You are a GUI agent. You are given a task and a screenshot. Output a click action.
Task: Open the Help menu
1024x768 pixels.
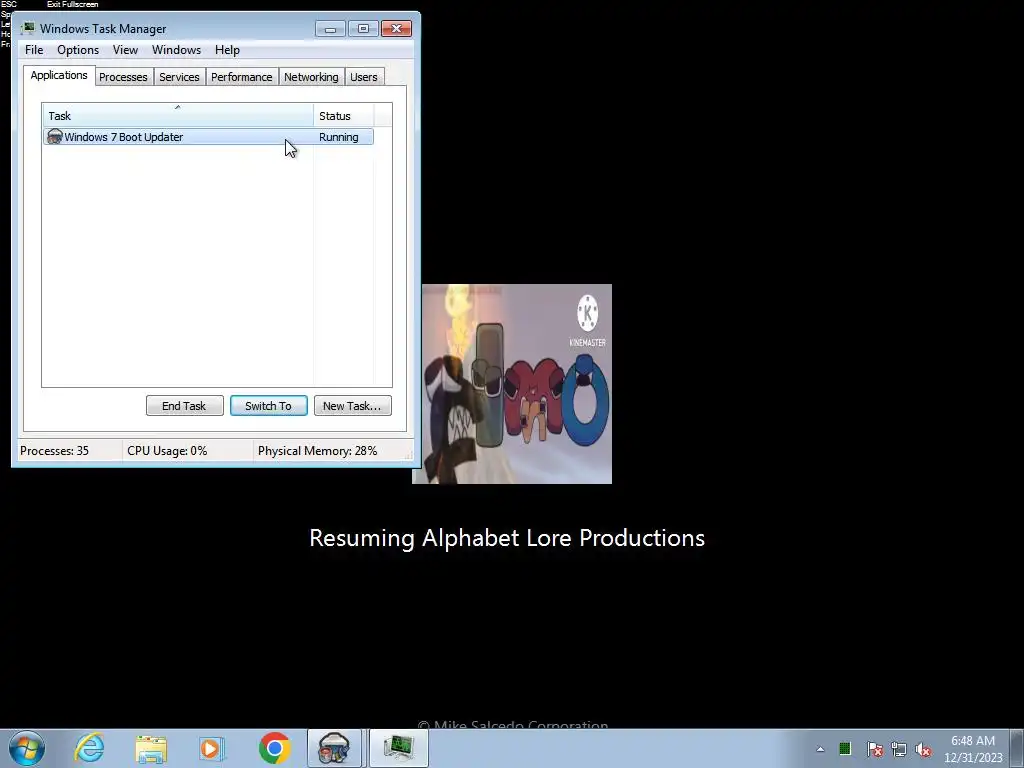227,50
